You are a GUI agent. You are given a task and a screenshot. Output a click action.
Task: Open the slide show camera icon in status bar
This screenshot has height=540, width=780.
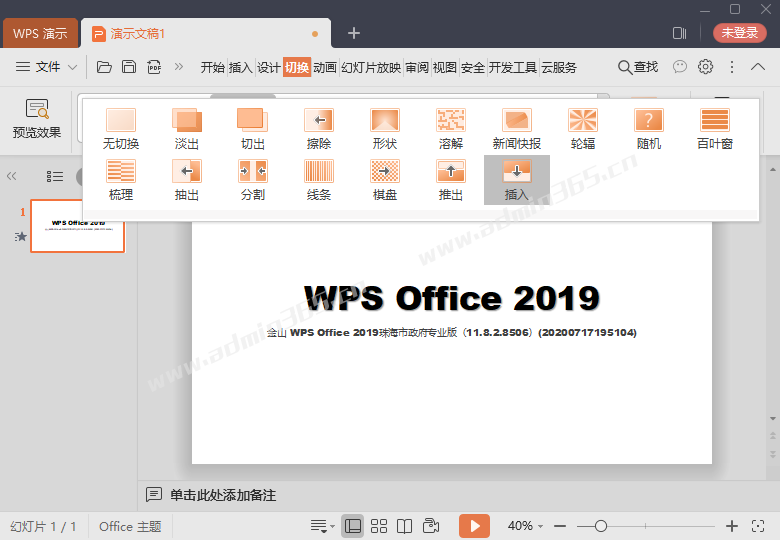tap(431, 526)
